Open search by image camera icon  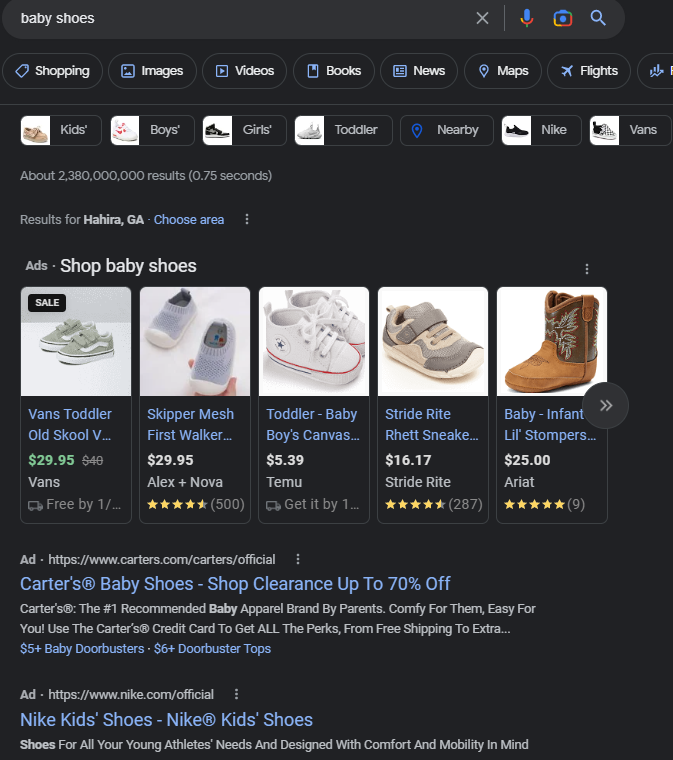(563, 18)
